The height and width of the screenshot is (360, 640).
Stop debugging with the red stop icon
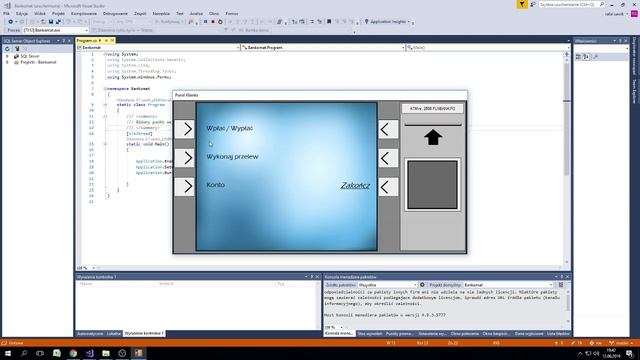[x=213, y=22]
